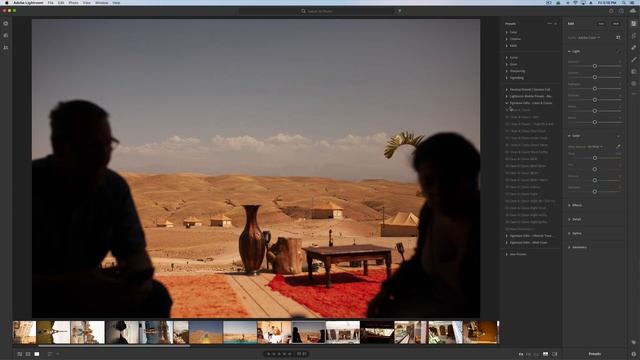Image resolution: width=640 pixels, height=360 pixels.
Task: Open the cloud sync status icon
Action: pos(633,11)
